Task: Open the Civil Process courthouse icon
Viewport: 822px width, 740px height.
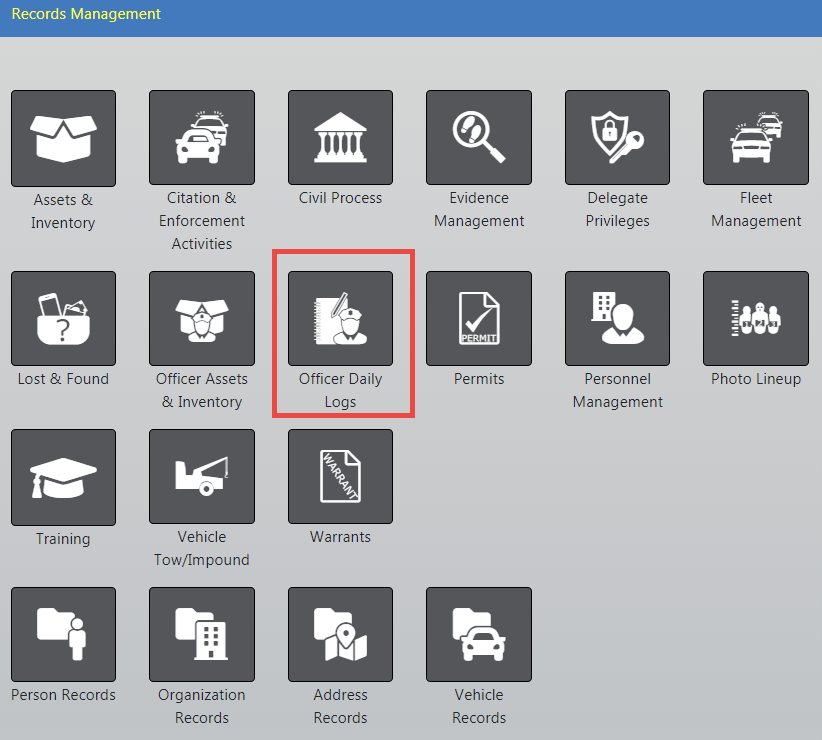Action: point(340,138)
